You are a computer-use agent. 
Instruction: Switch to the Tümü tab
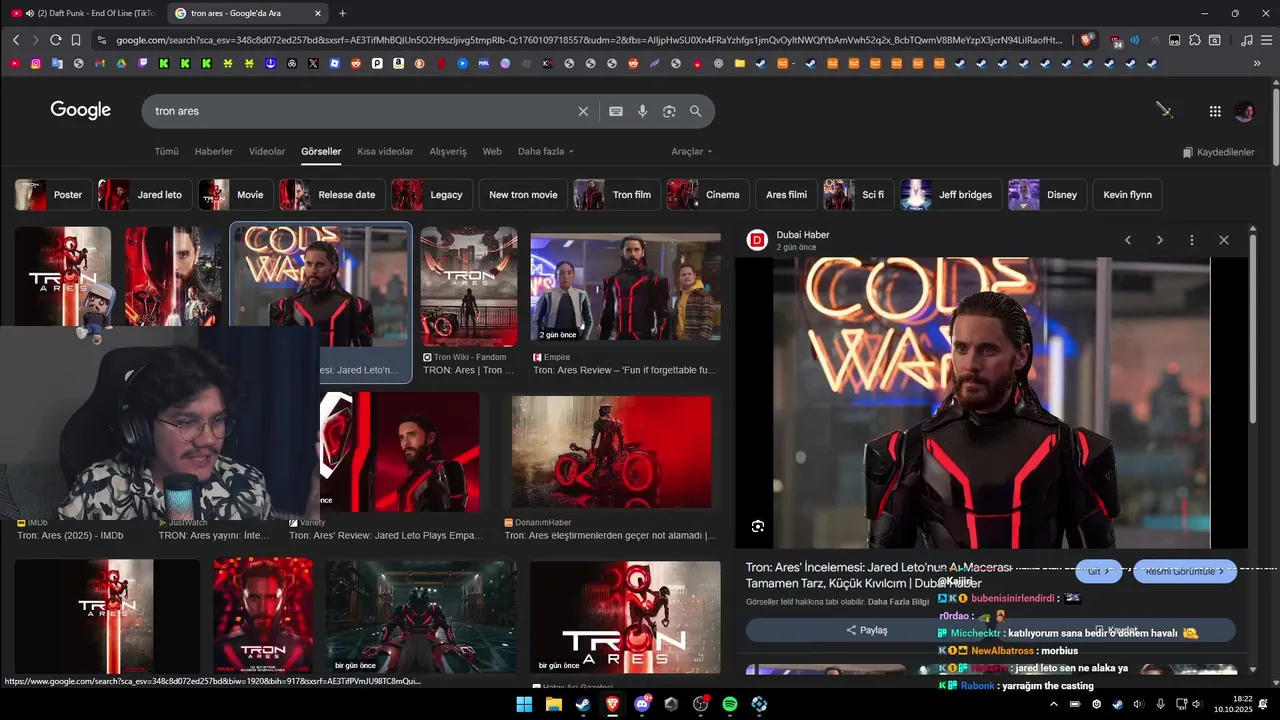[166, 152]
